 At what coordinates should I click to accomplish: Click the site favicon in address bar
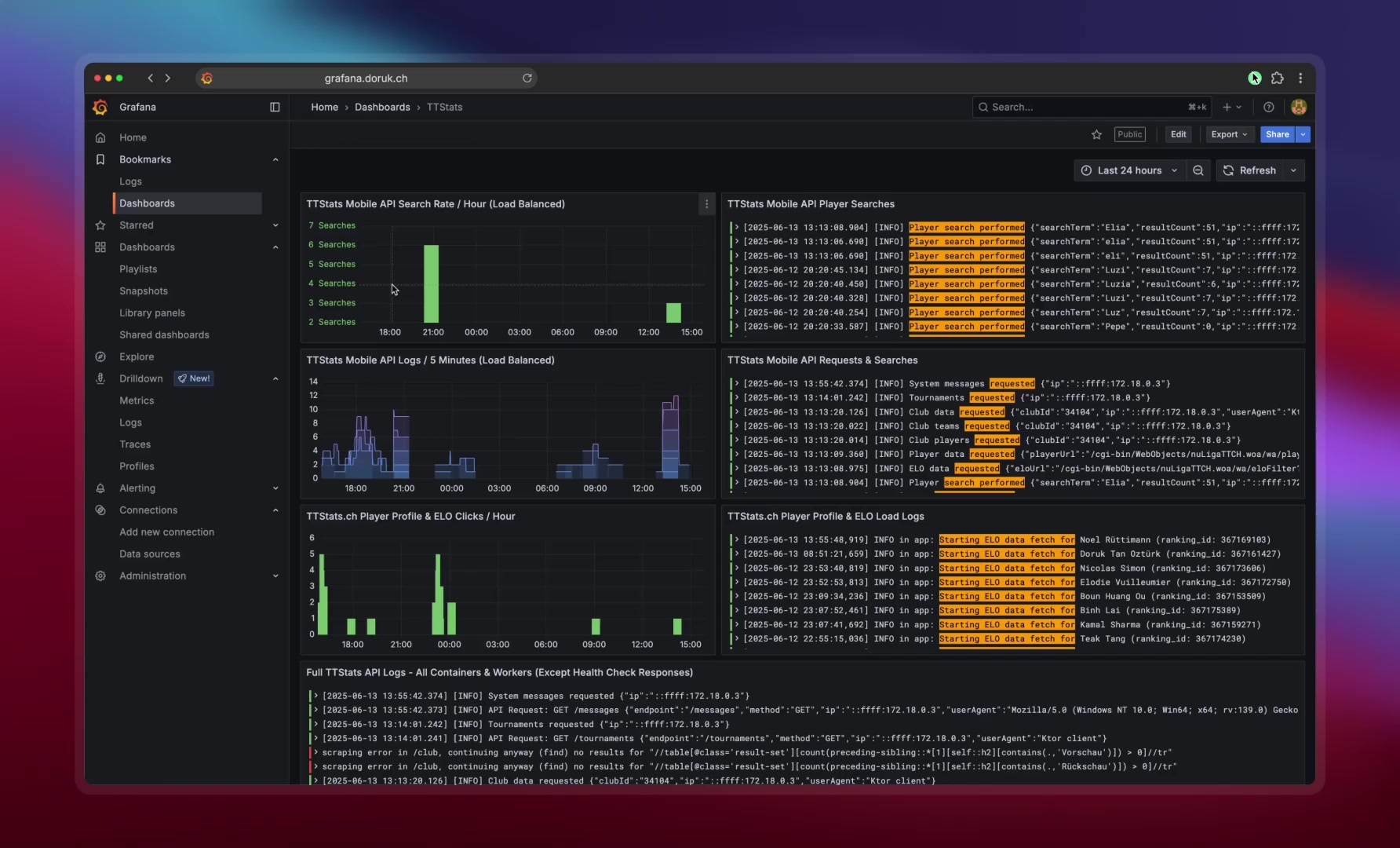coord(206,78)
